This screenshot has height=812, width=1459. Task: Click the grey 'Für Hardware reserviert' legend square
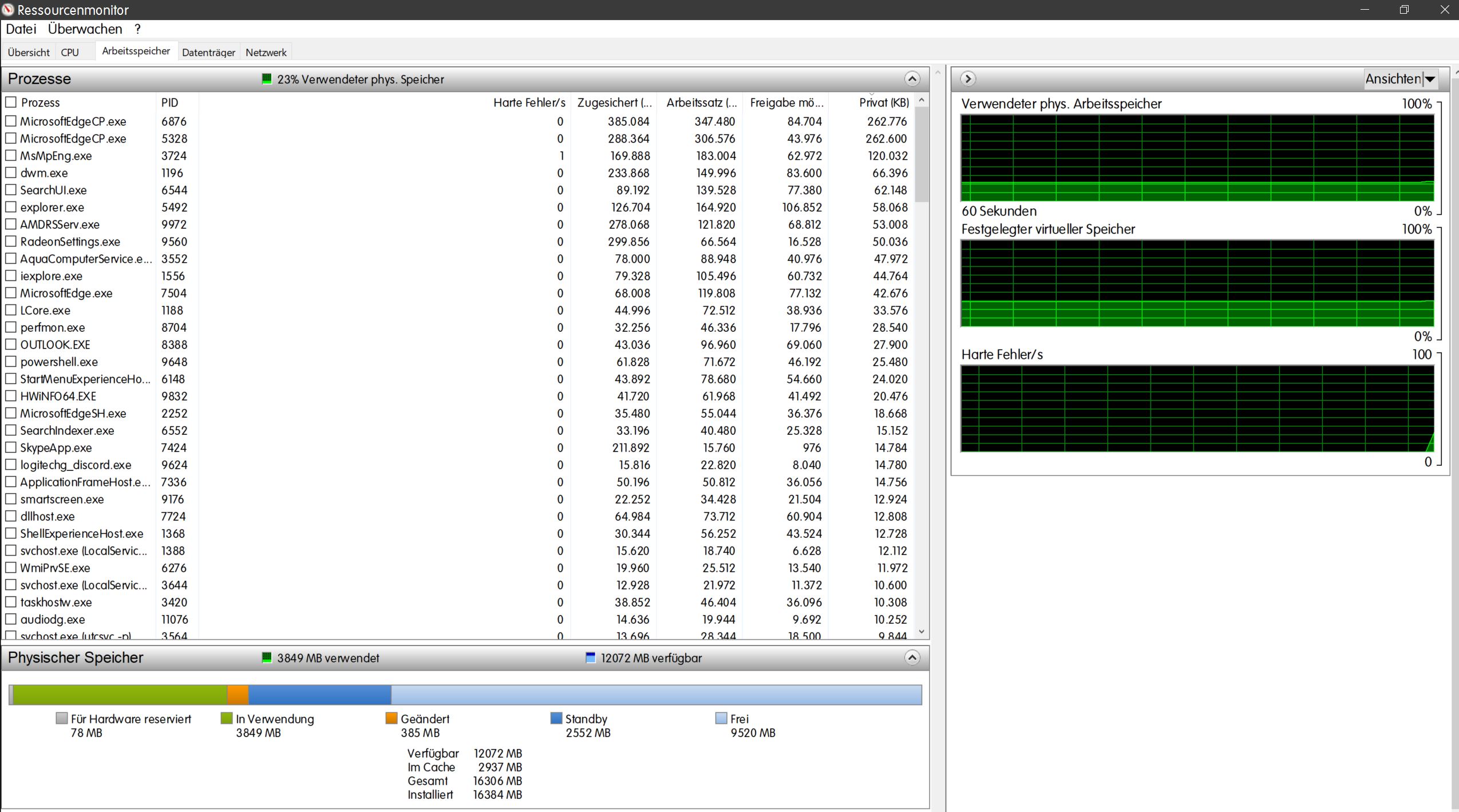click(x=62, y=718)
